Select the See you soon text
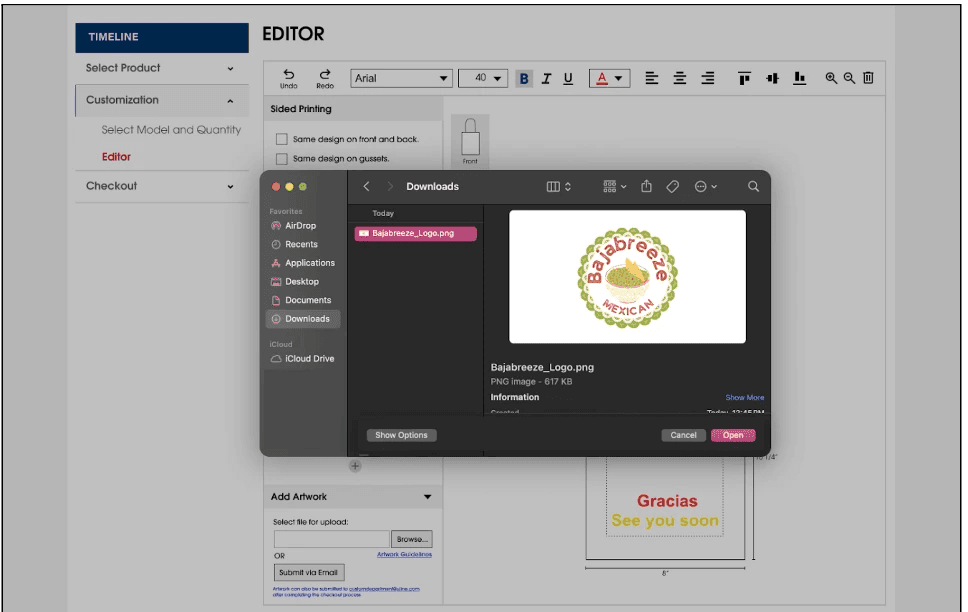Screen dimensions: 968x612 click(x=665, y=521)
